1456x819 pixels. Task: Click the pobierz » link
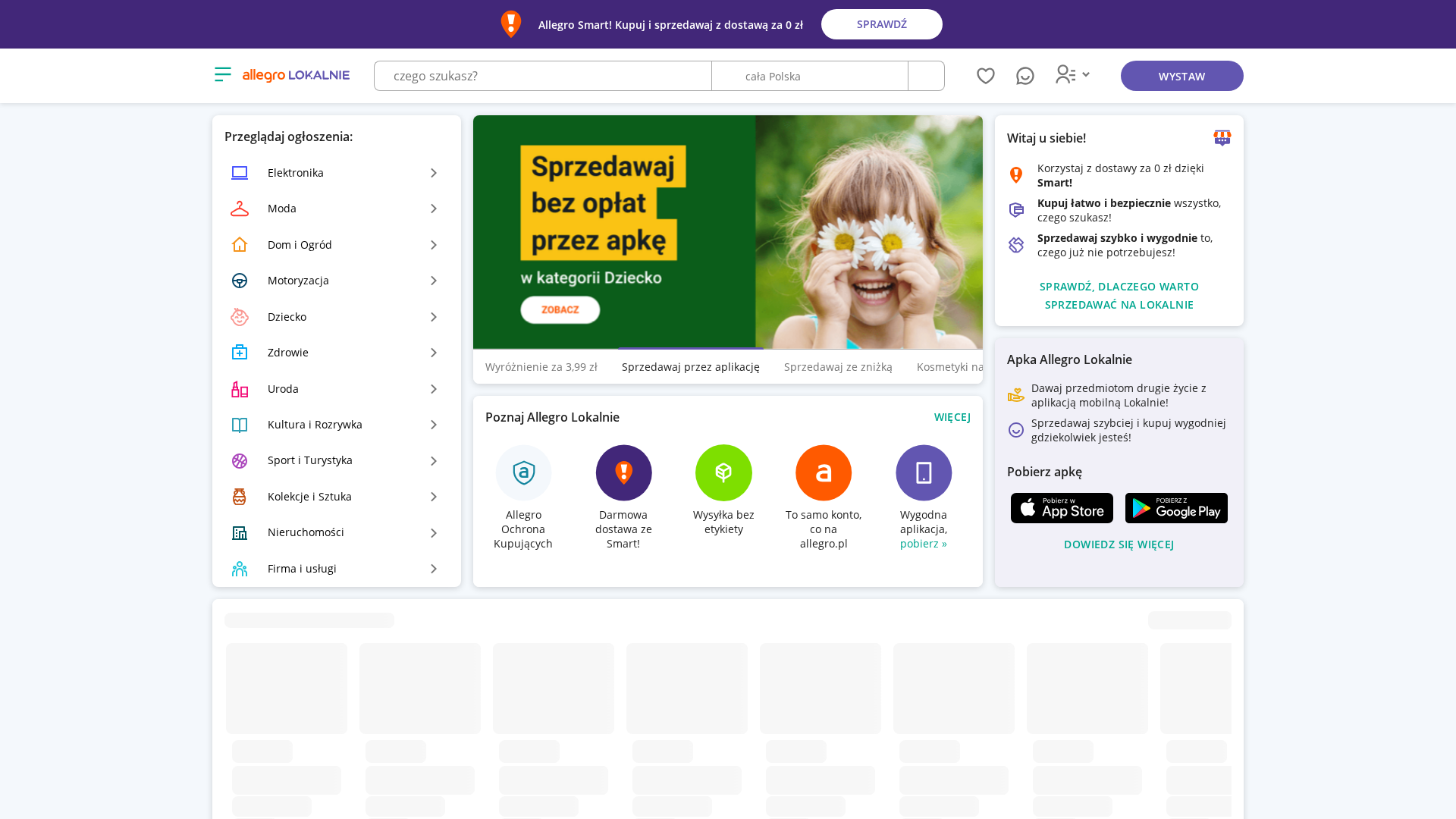[x=924, y=544]
